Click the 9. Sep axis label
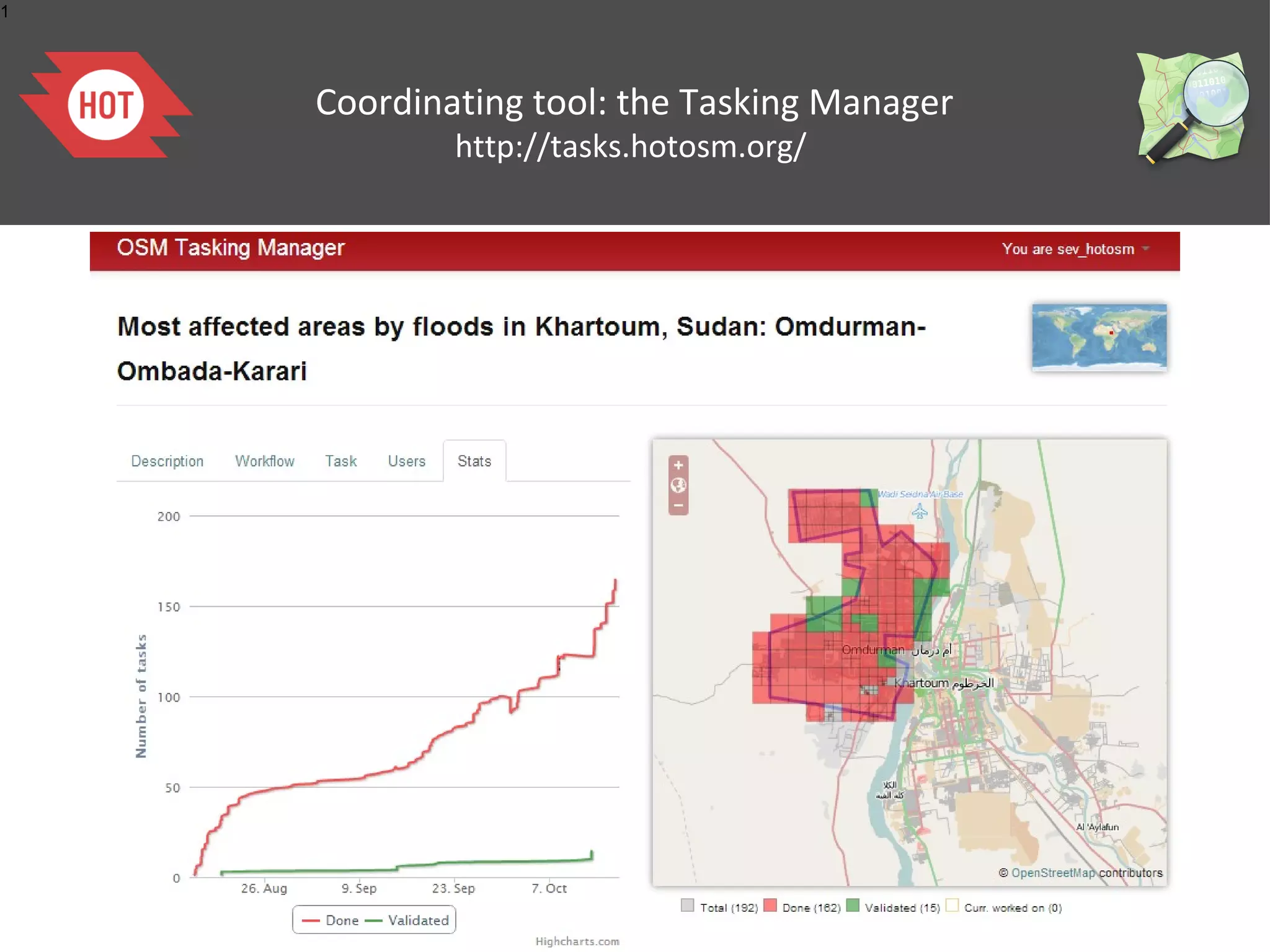This screenshot has width=1270, height=952. 359,888
